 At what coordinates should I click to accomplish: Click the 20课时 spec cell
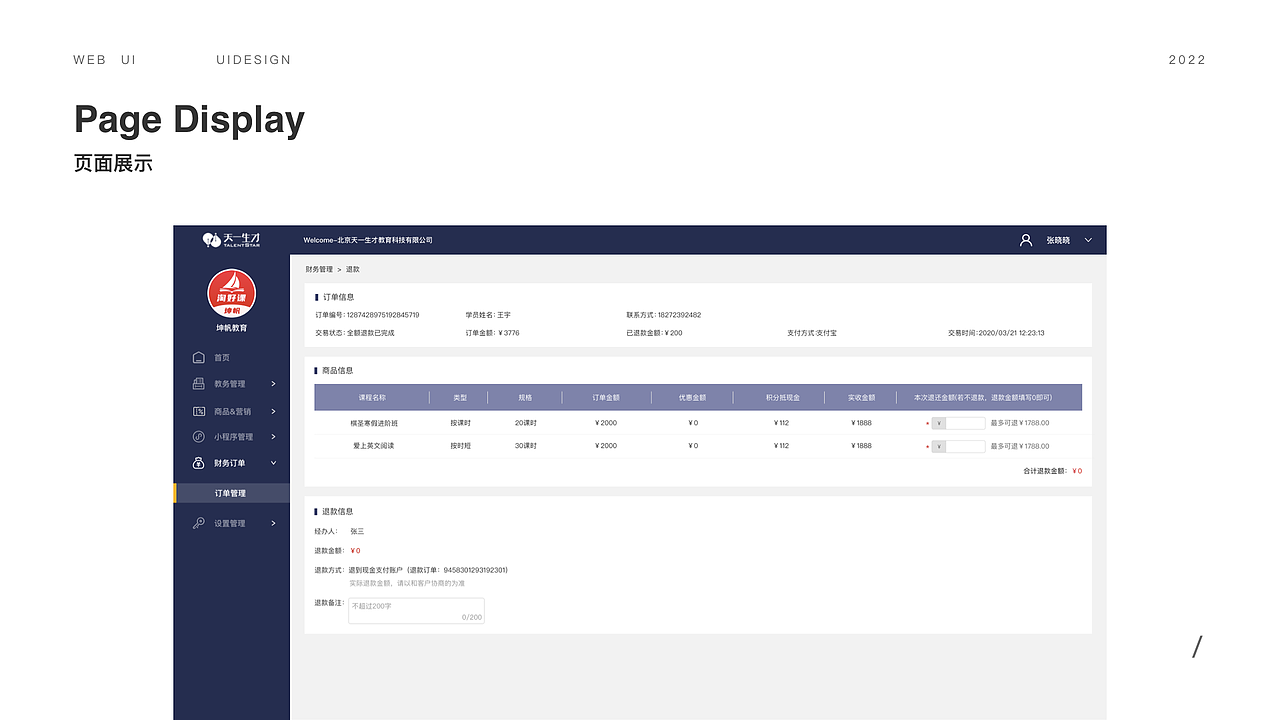tap(526, 423)
